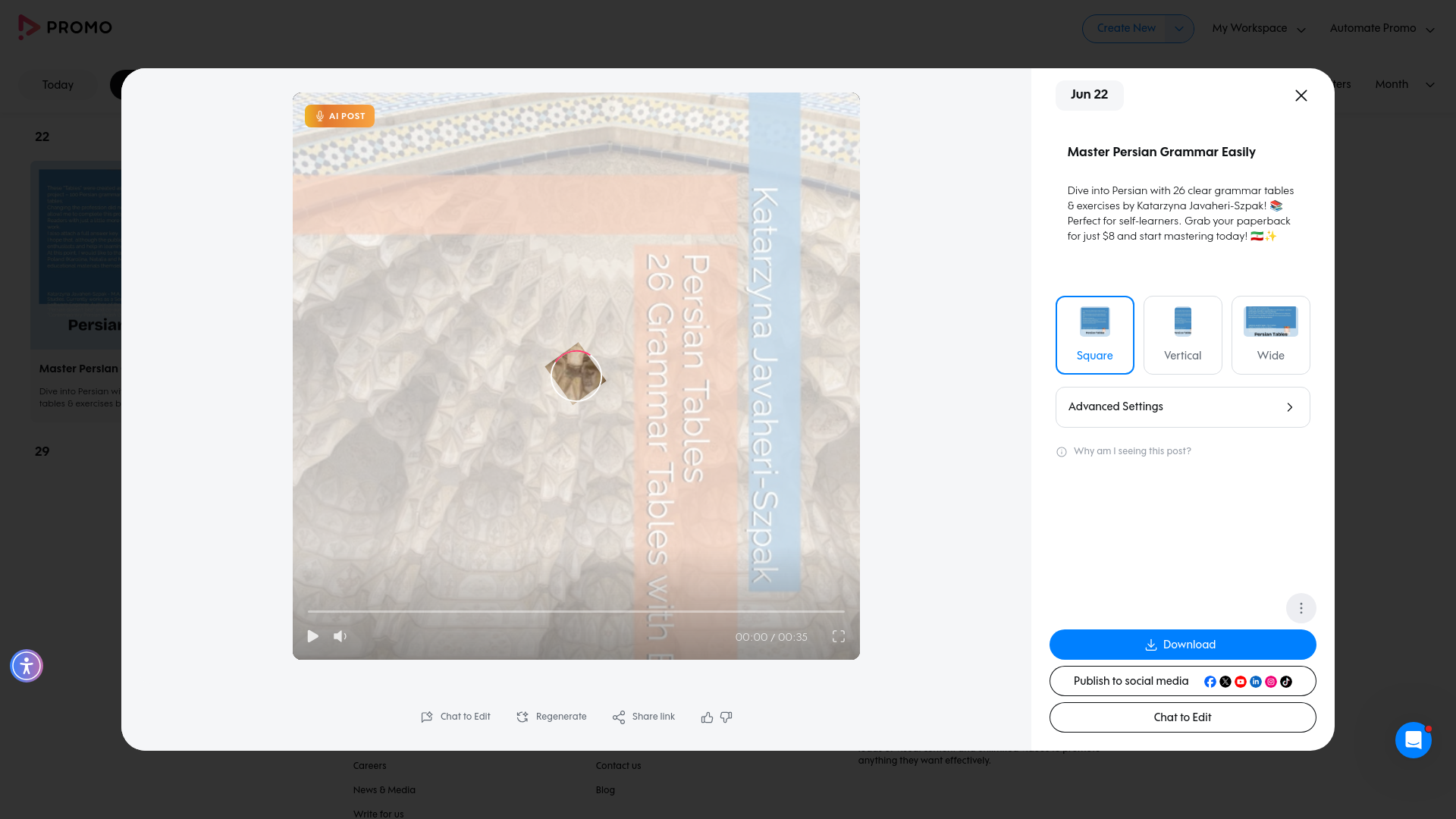
Task: Expand Advanced Settings
Action: point(1182,407)
